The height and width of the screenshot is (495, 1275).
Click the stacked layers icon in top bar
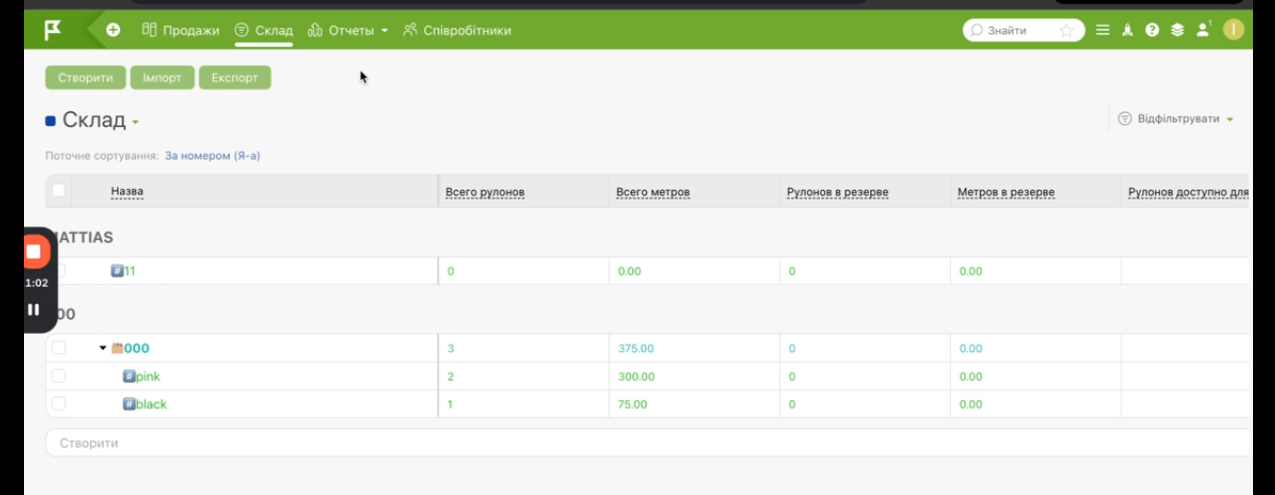(1177, 30)
